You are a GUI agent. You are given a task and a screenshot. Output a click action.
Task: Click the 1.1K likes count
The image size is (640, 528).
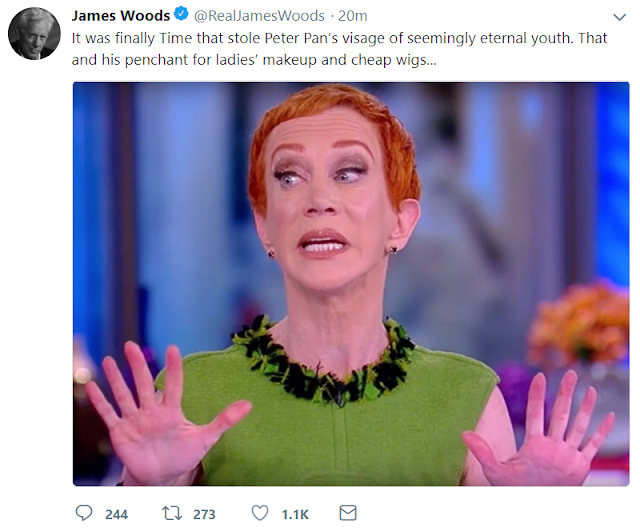coord(295,514)
